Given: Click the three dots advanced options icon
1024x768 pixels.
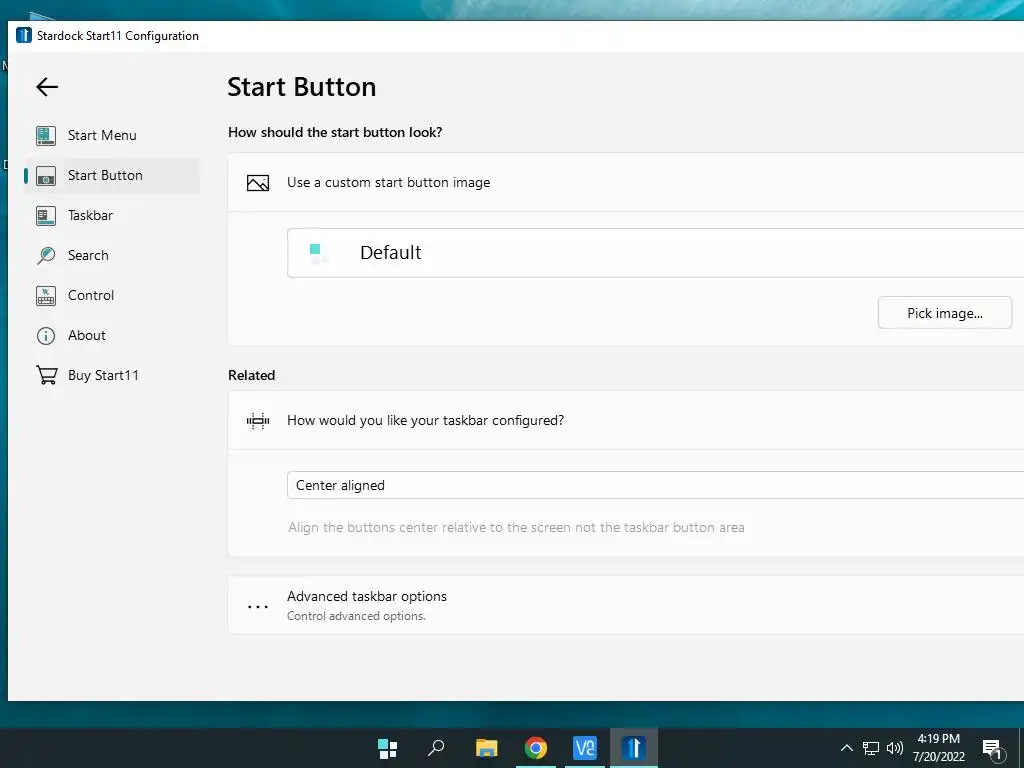Looking at the screenshot, I should [x=258, y=607].
